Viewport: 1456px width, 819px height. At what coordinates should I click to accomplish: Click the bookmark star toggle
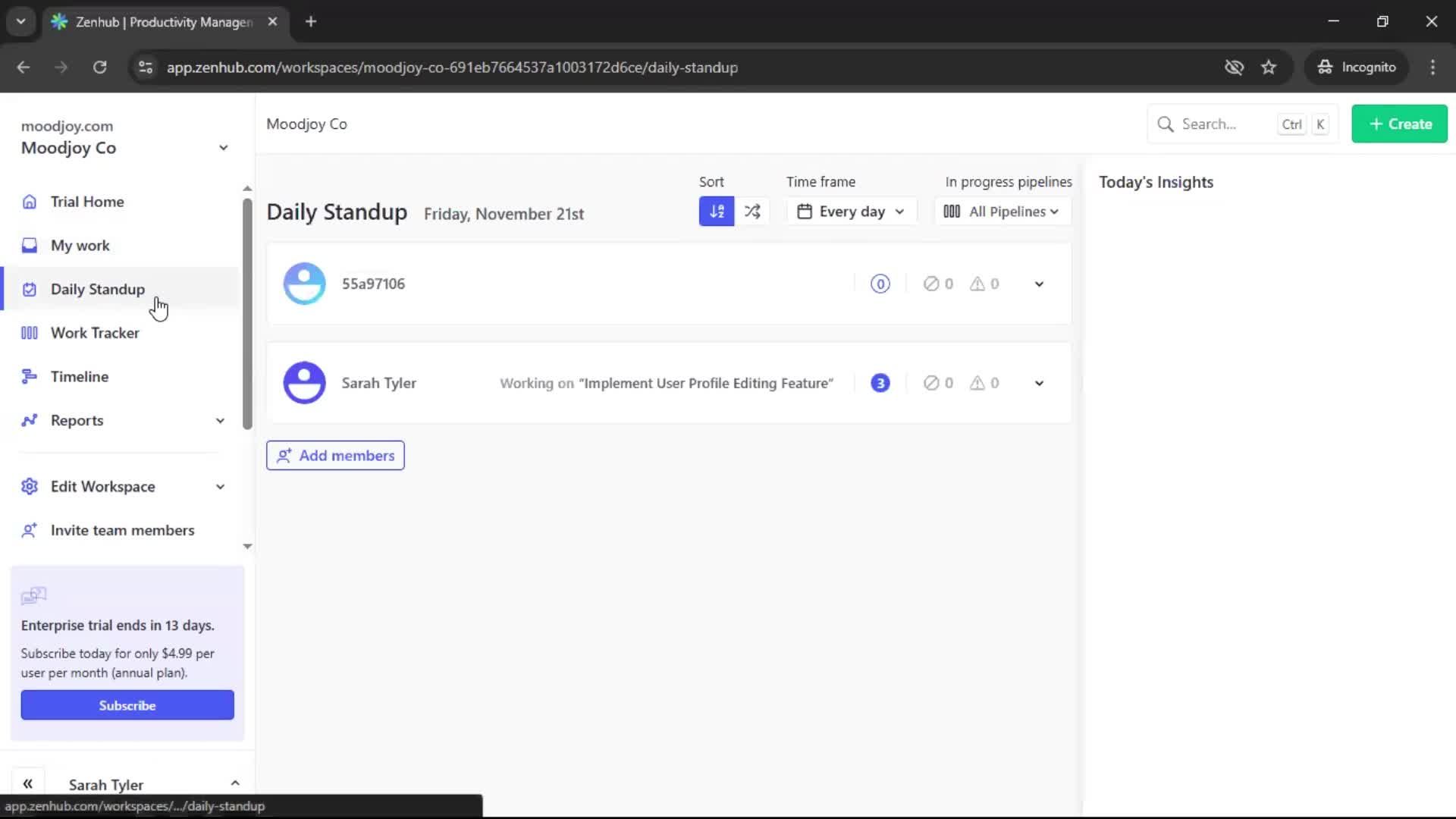tap(1269, 67)
